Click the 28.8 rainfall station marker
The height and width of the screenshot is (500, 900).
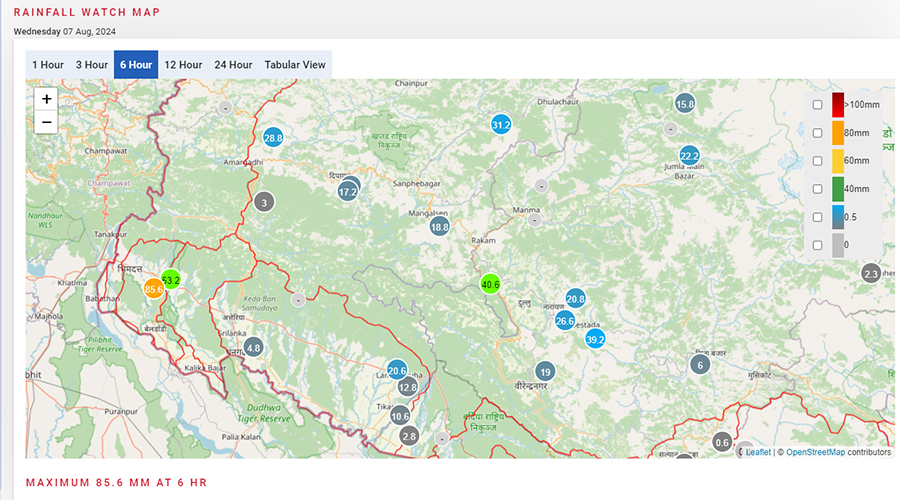click(273, 138)
